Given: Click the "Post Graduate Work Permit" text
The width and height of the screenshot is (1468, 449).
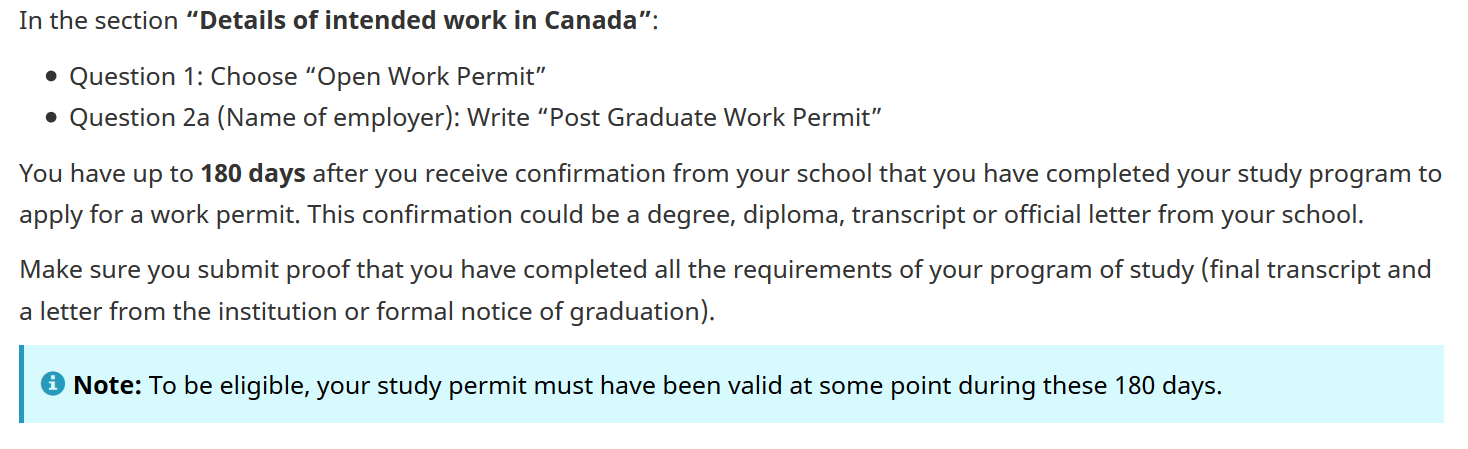Looking at the screenshot, I should point(710,118).
